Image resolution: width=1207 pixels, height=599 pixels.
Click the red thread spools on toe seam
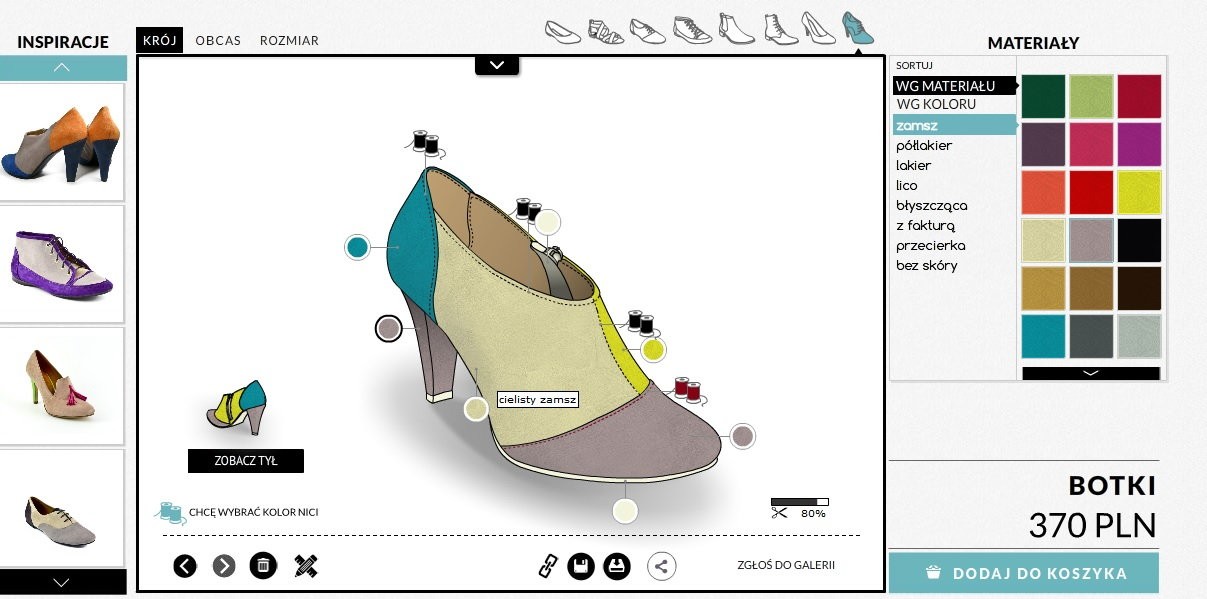pyautogui.click(x=688, y=388)
